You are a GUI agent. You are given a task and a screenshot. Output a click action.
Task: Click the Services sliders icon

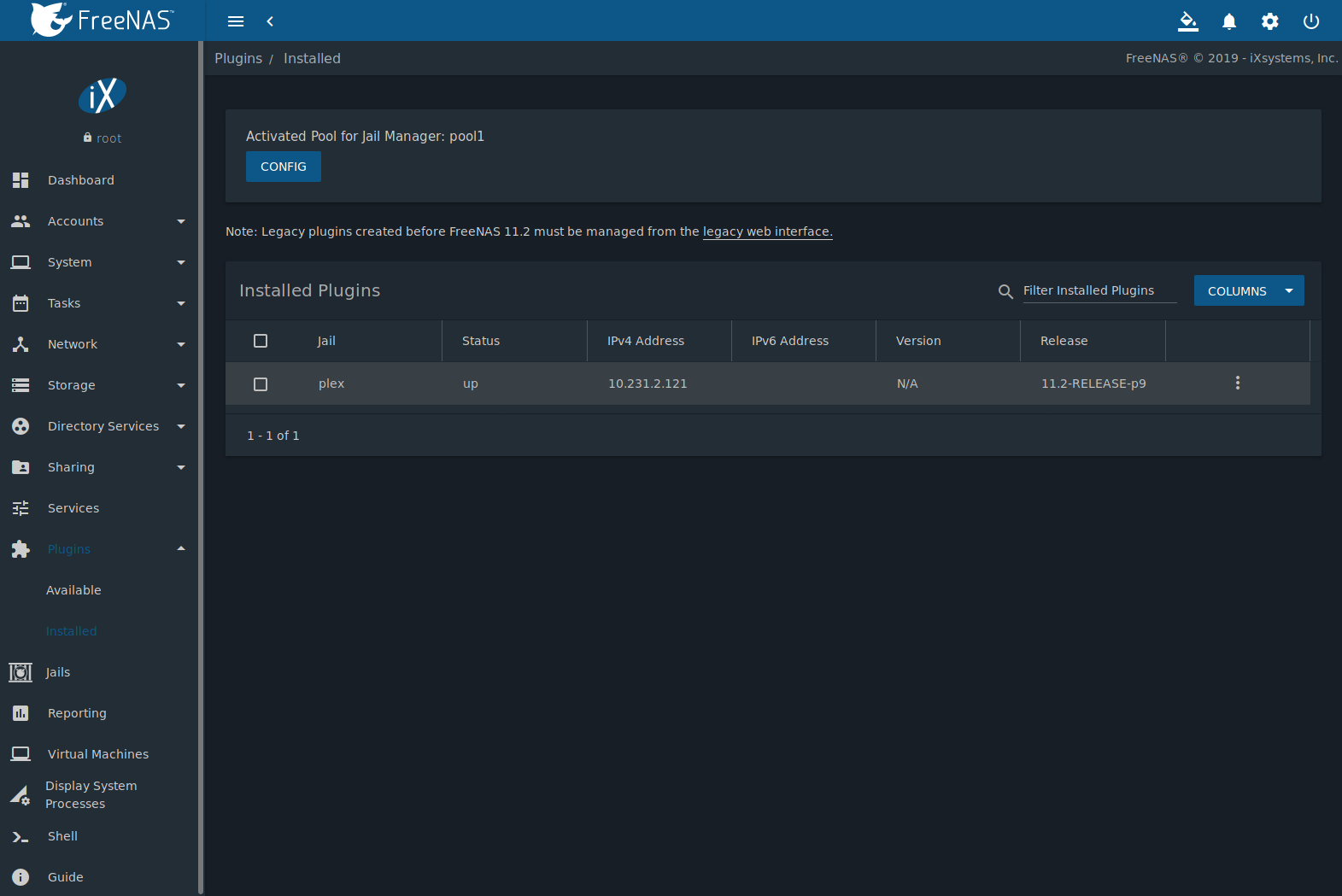pyautogui.click(x=21, y=508)
